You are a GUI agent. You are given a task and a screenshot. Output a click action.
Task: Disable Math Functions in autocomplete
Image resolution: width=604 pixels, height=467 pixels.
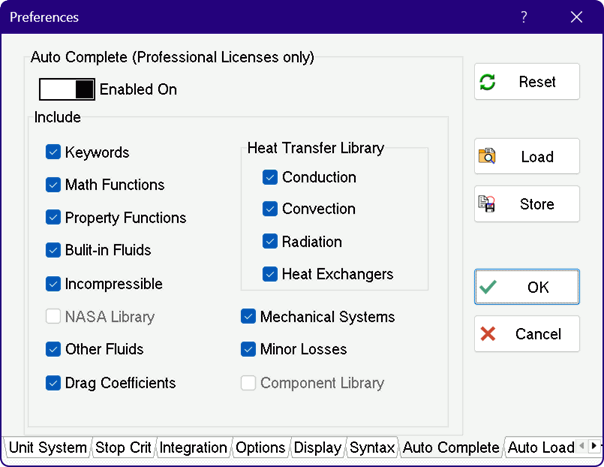[x=54, y=185]
